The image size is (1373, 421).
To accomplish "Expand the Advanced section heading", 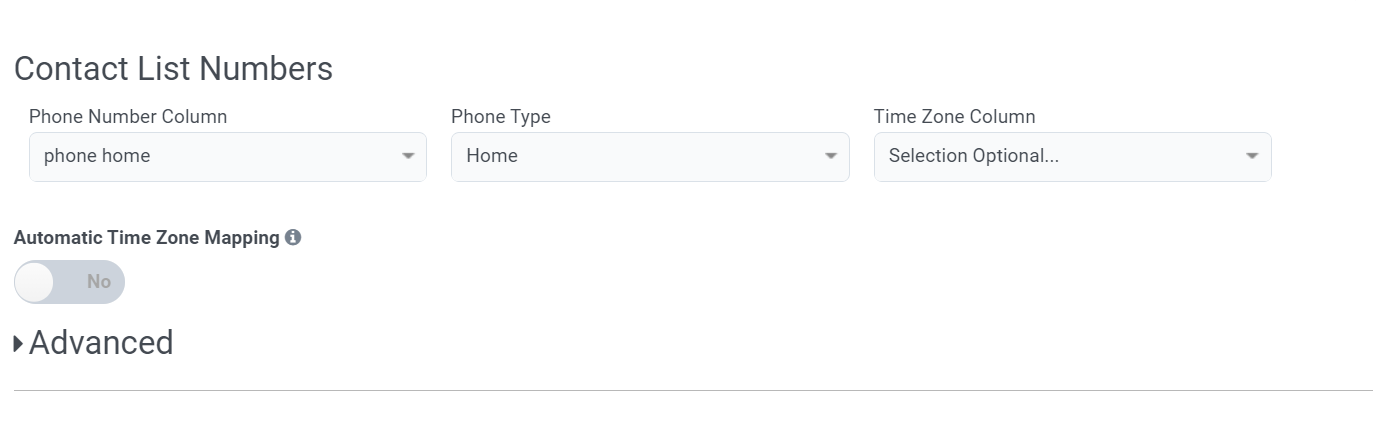I will [101, 343].
